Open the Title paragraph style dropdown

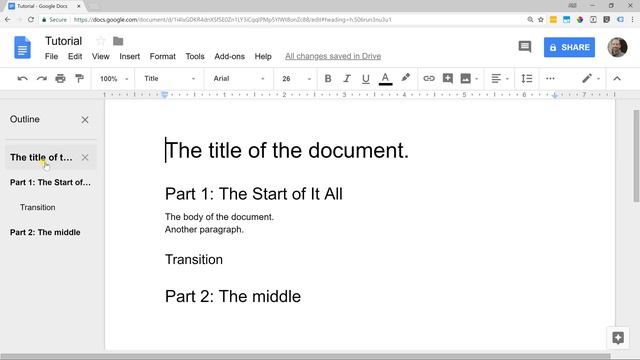(169, 78)
